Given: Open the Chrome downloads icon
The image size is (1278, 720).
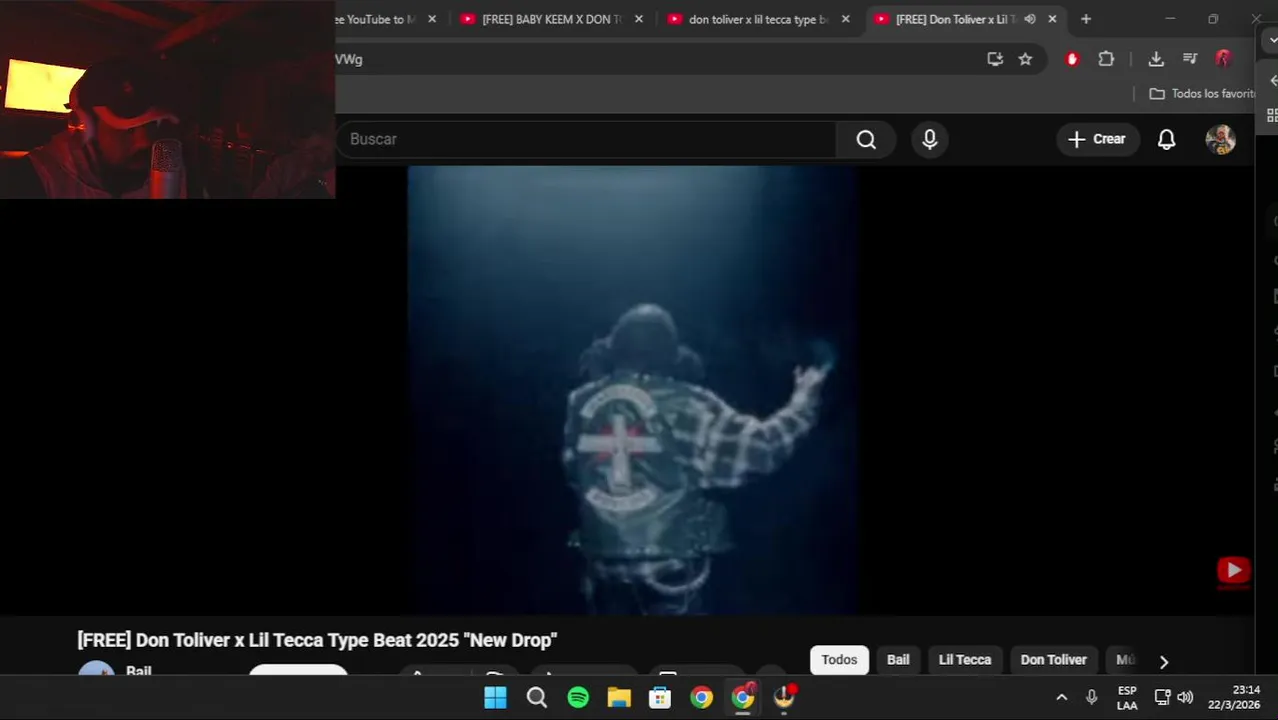Looking at the screenshot, I should pyautogui.click(x=1156, y=59).
